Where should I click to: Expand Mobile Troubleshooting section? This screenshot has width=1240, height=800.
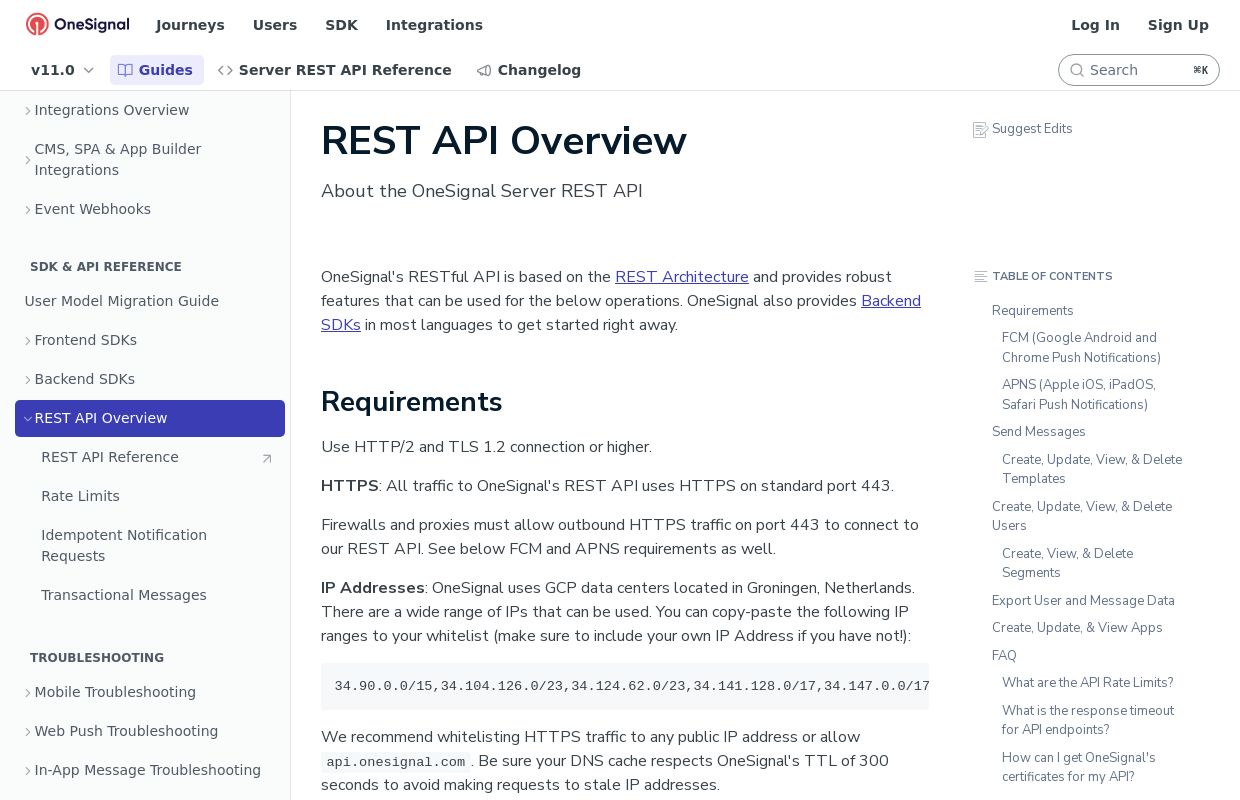(28, 693)
